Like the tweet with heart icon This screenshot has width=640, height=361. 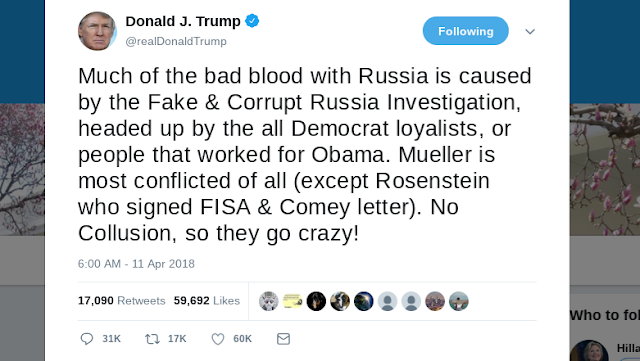pos(218,339)
